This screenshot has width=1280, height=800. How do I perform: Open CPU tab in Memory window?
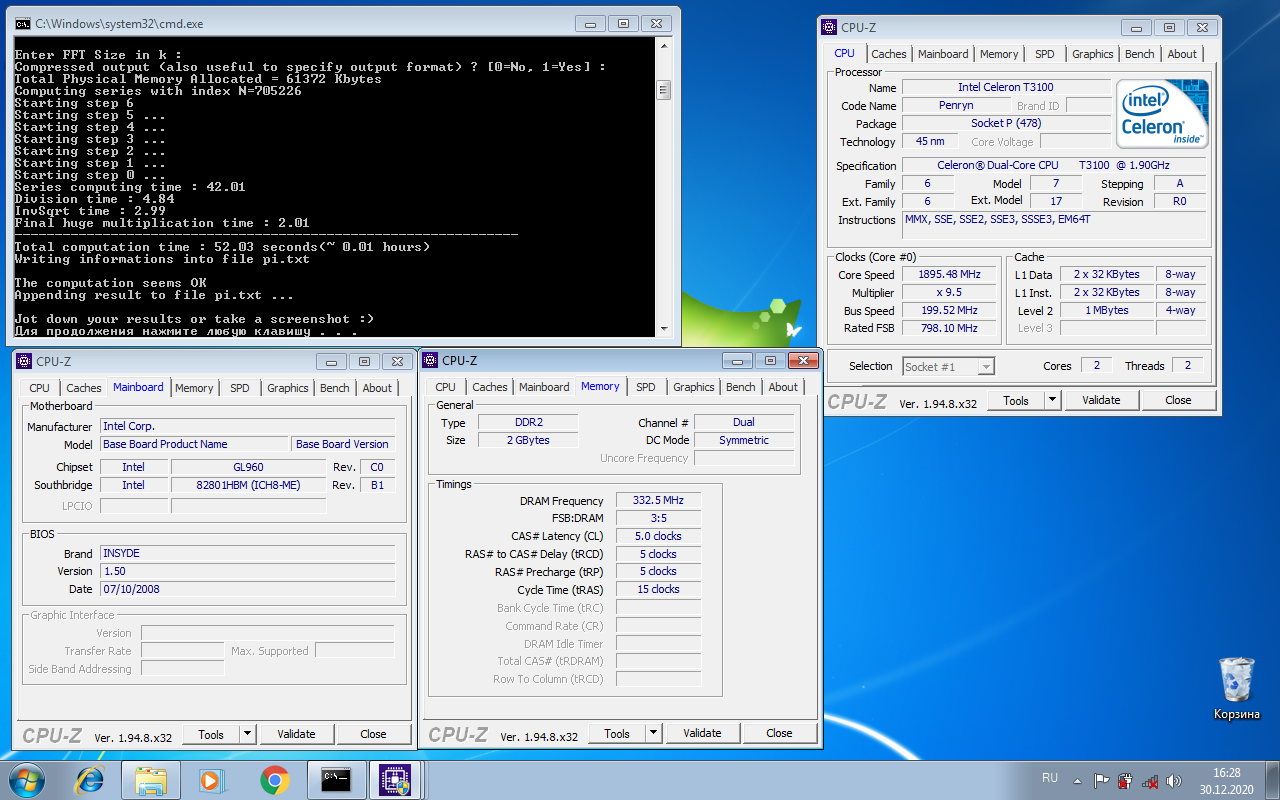click(x=445, y=387)
